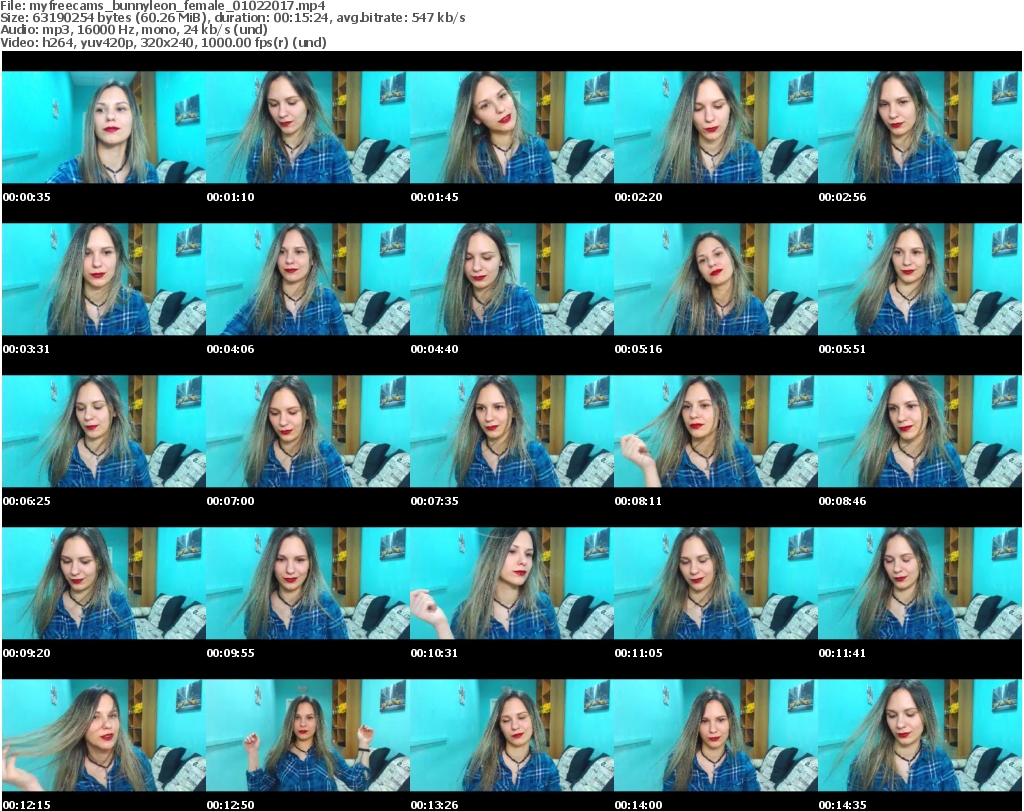1024x811 pixels.
Task: Select the thumbnail frame at 00:09:55
Action: pos(308,583)
